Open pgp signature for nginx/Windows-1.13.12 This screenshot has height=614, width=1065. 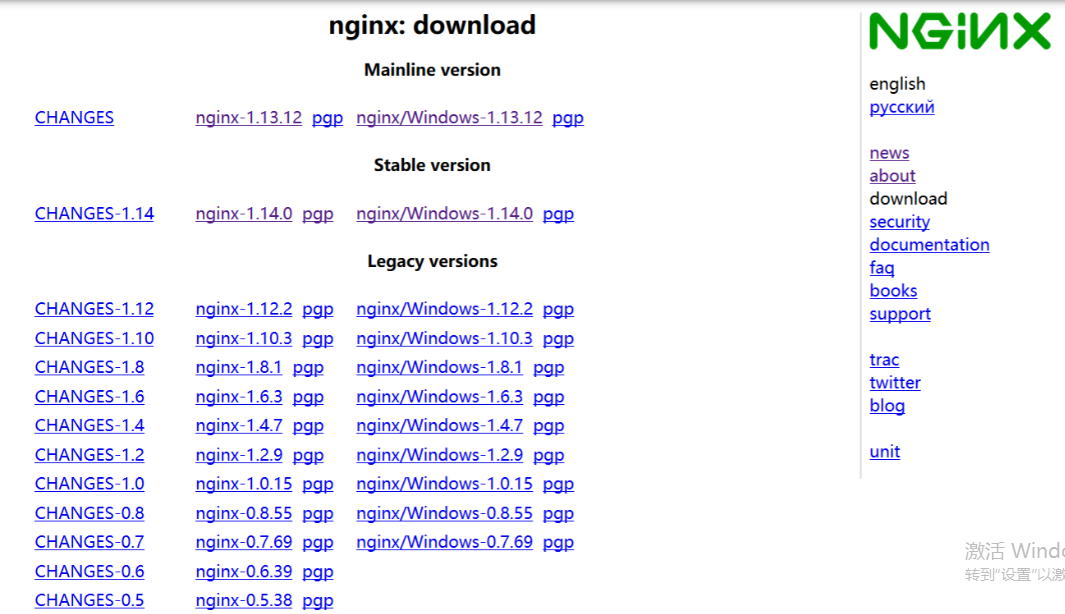click(568, 118)
